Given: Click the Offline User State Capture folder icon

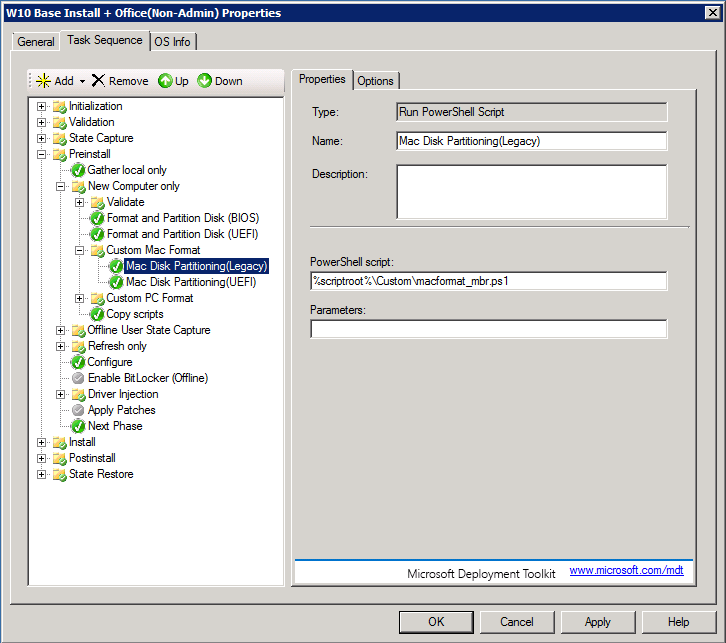Looking at the screenshot, I should [x=79, y=331].
